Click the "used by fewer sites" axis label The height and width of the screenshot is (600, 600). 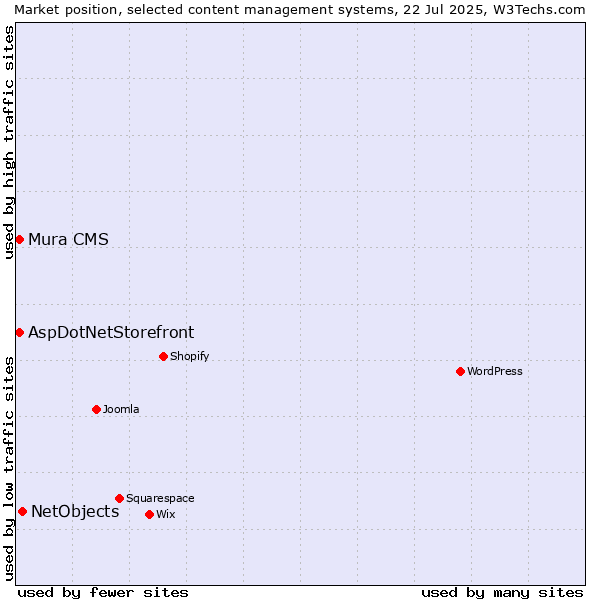tap(103, 593)
